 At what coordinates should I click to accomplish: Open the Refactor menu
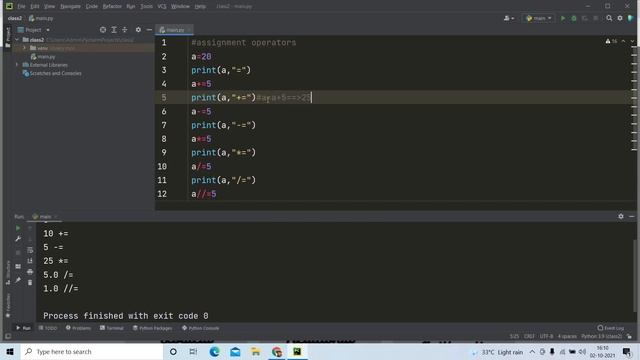112,7
